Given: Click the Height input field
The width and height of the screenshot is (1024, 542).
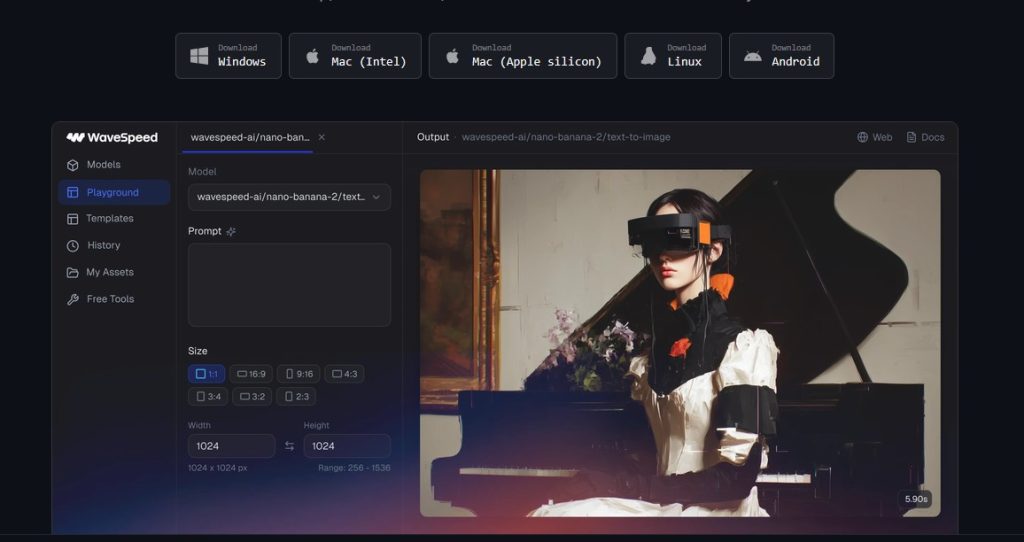Looking at the screenshot, I should (347, 446).
